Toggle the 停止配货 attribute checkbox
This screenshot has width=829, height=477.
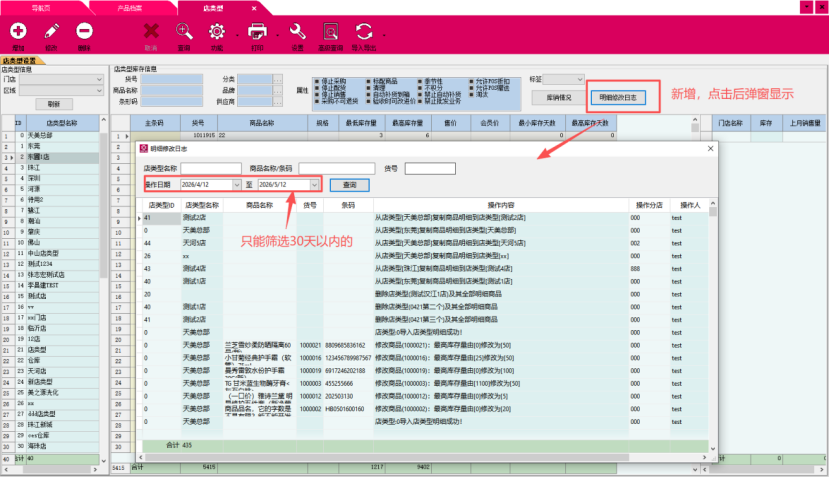coord(317,88)
